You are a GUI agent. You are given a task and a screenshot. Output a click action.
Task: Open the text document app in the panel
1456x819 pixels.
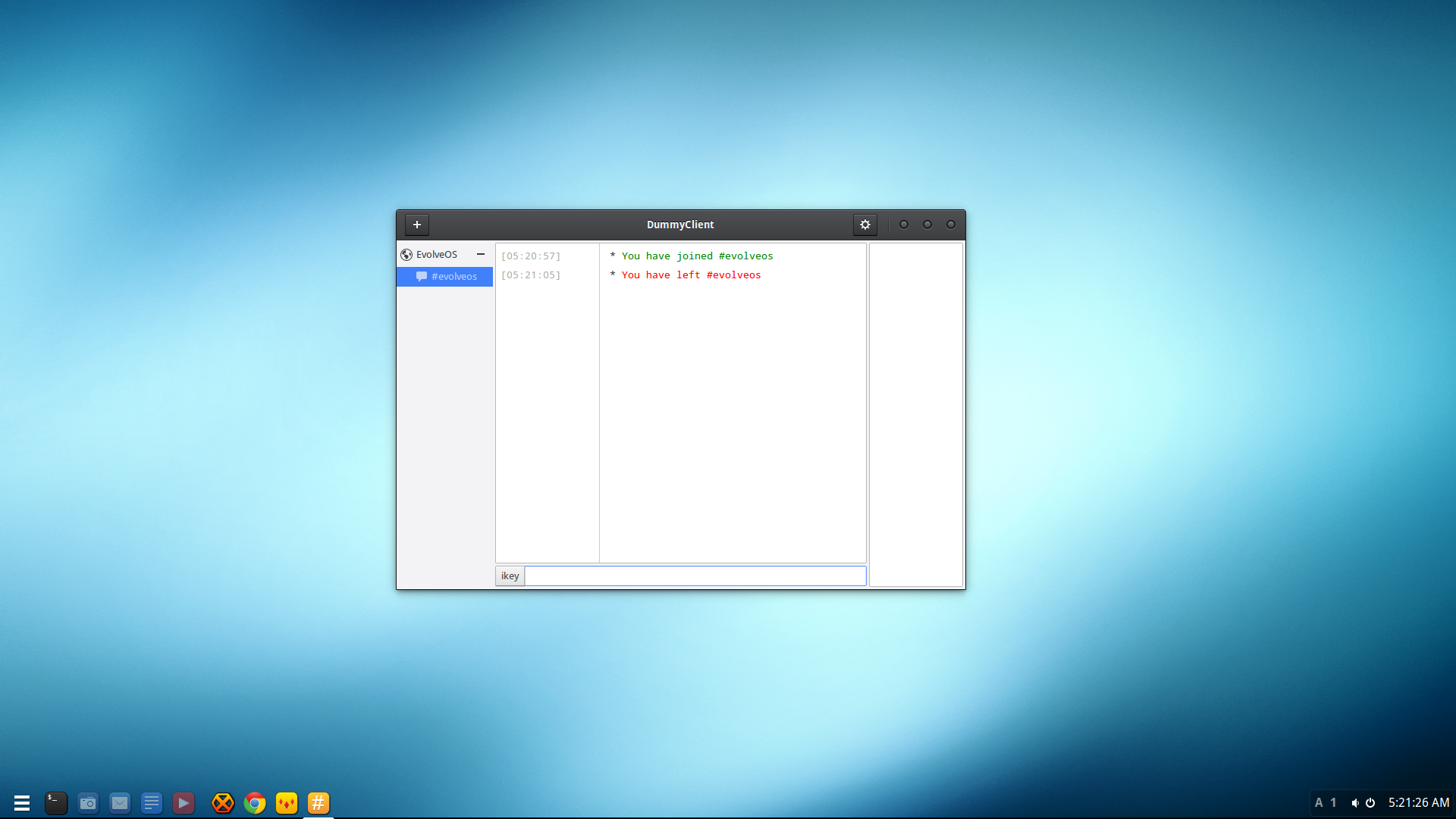pyautogui.click(x=152, y=803)
